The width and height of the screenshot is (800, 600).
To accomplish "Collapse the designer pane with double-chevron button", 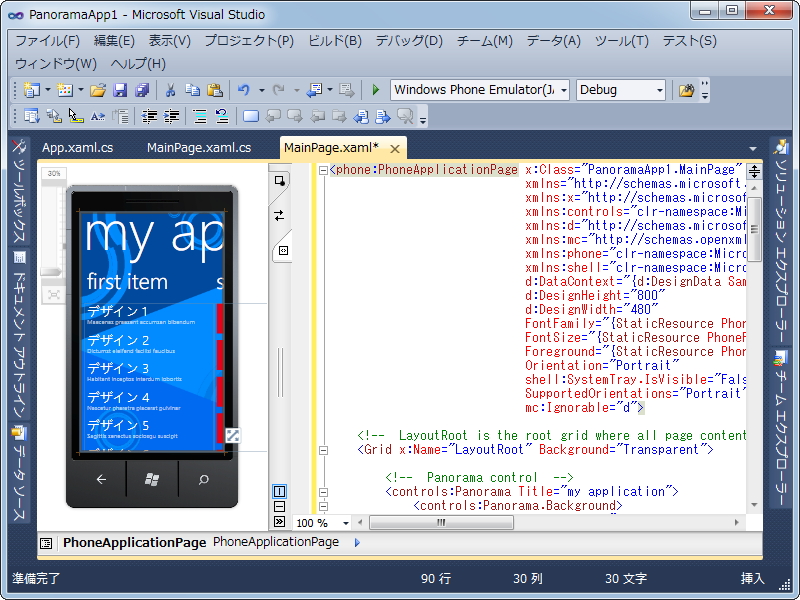I will coord(279,522).
